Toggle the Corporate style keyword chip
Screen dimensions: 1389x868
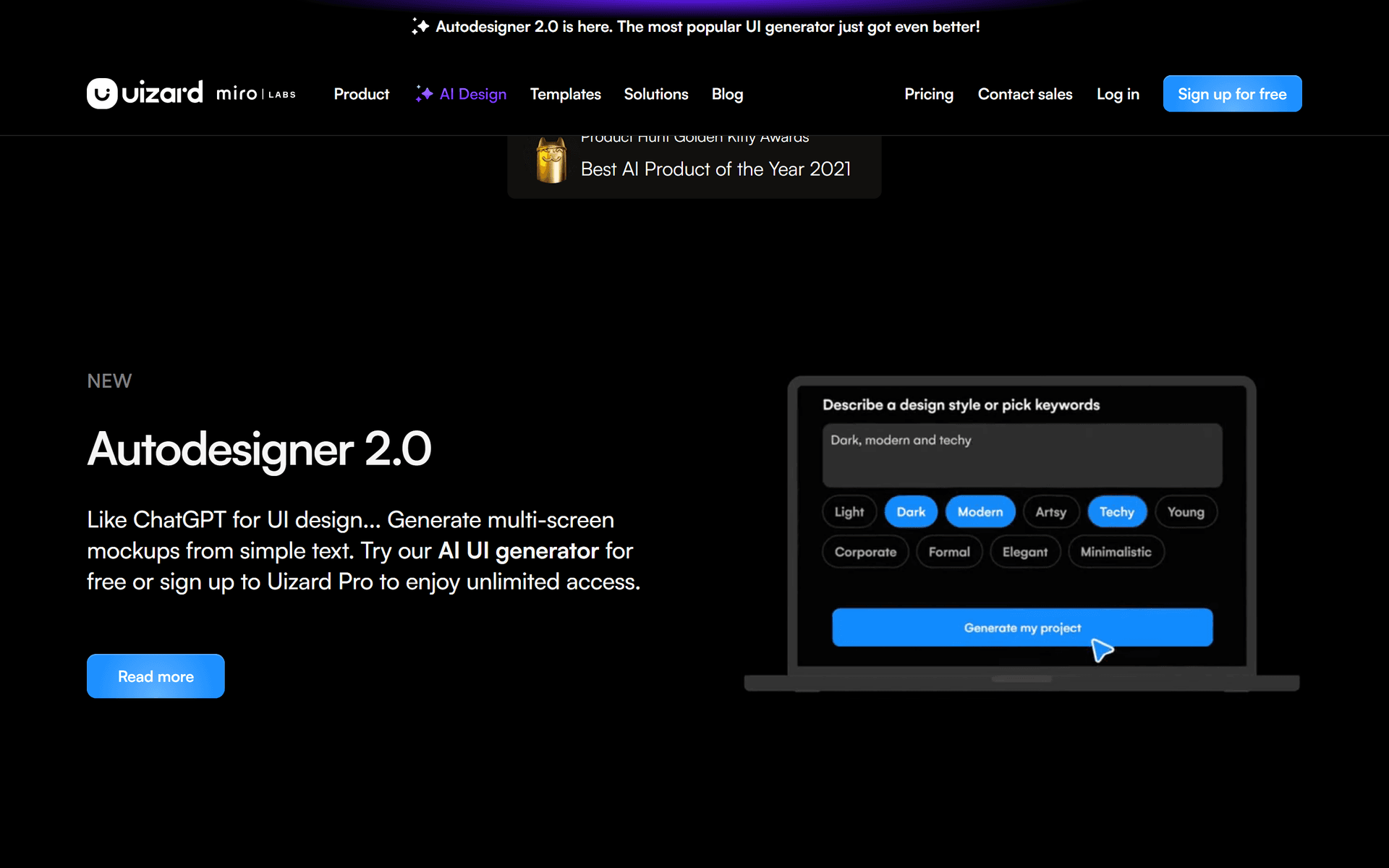coord(865,552)
